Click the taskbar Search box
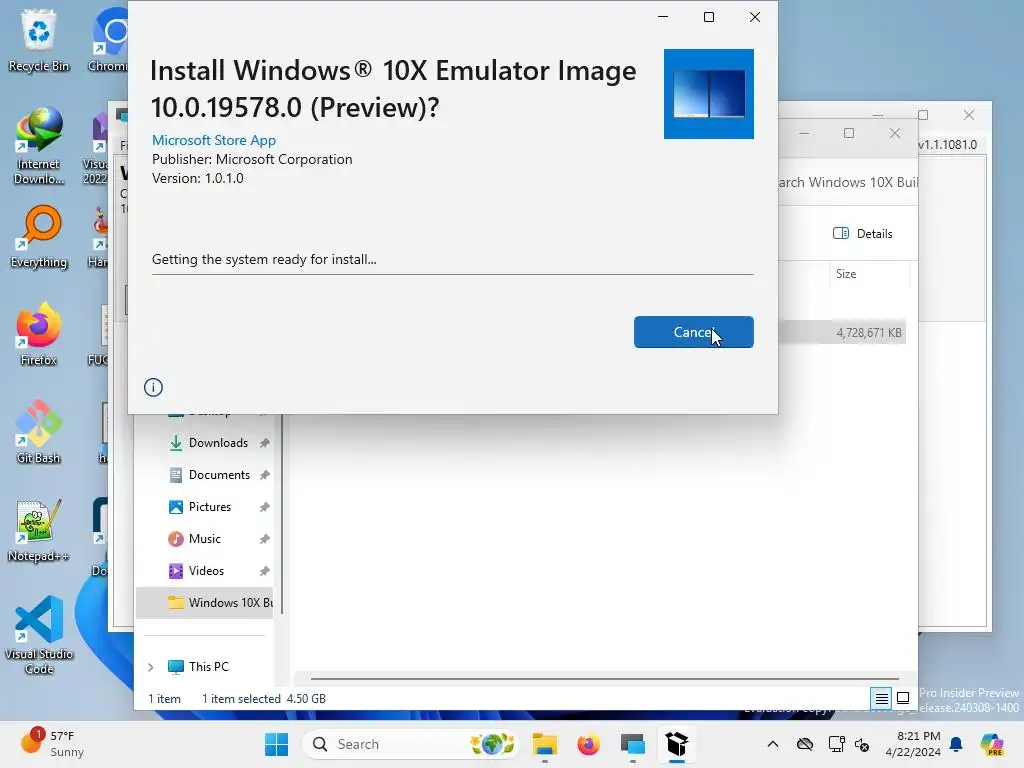This screenshot has height=768, width=1024. coord(410,744)
